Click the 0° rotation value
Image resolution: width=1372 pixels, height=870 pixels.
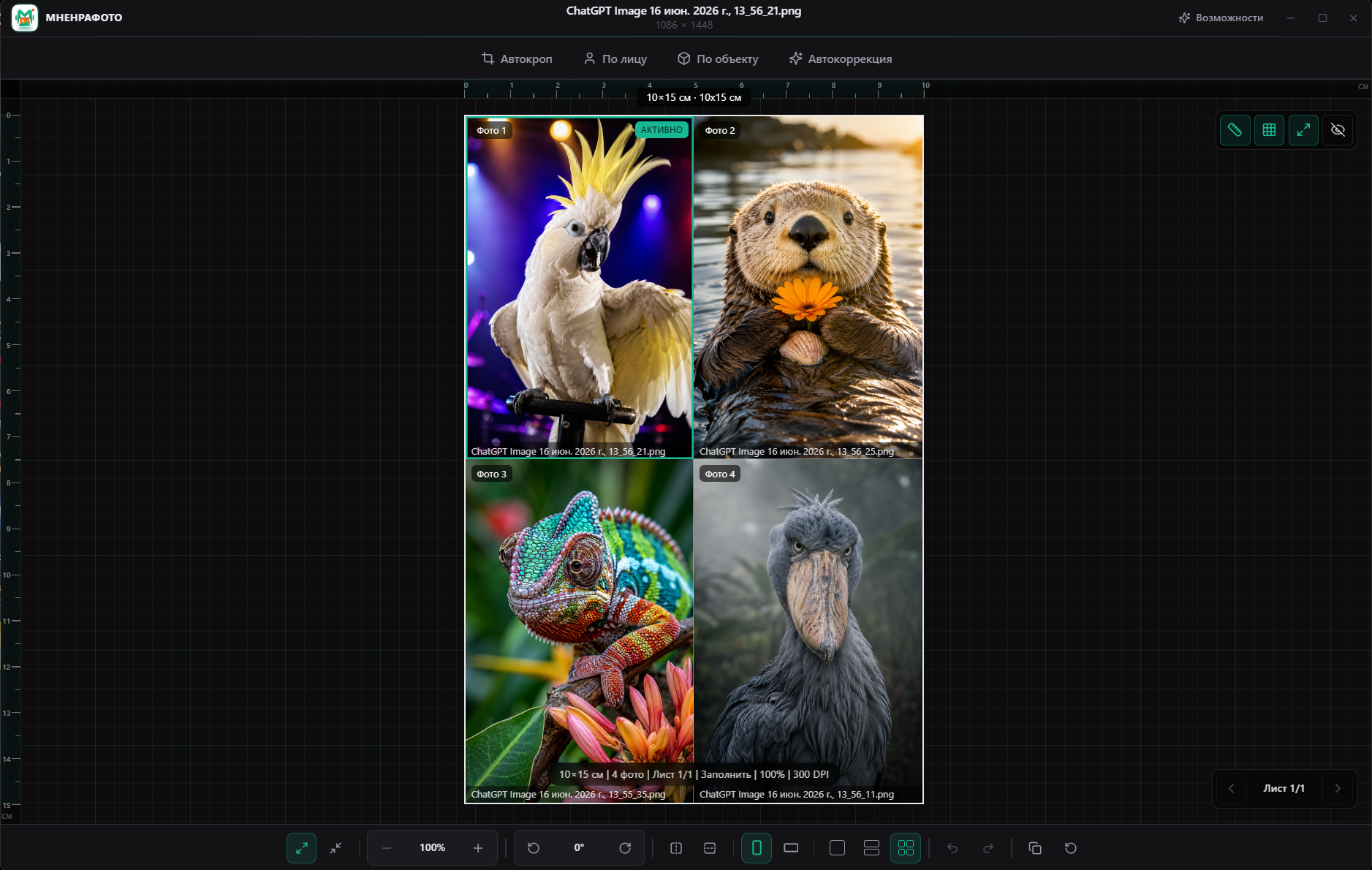[x=579, y=848]
